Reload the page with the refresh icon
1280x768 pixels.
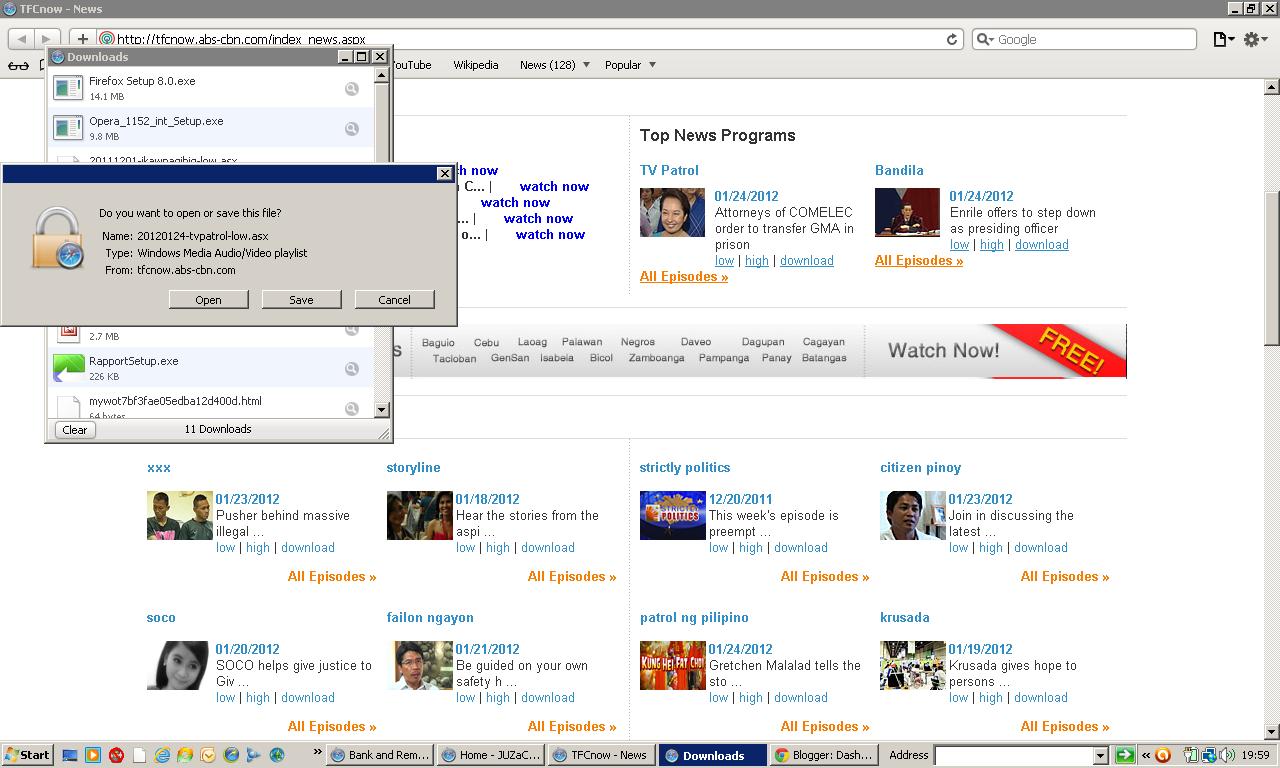952,39
